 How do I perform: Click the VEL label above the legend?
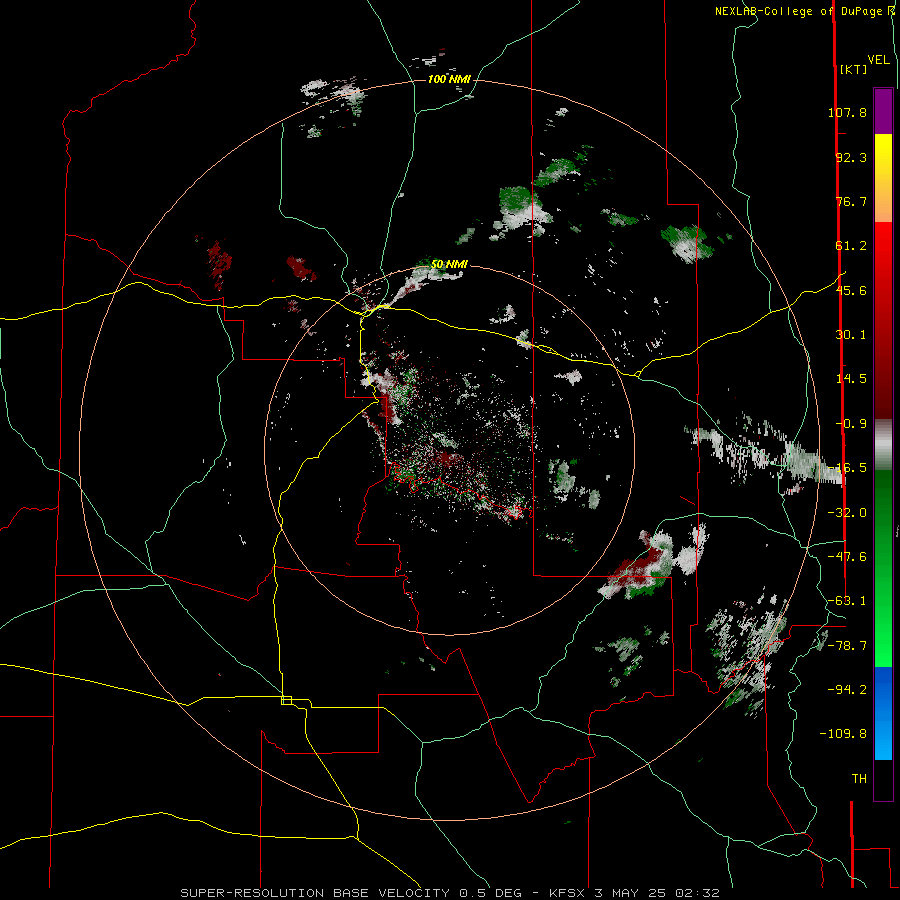click(x=878, y=60)
